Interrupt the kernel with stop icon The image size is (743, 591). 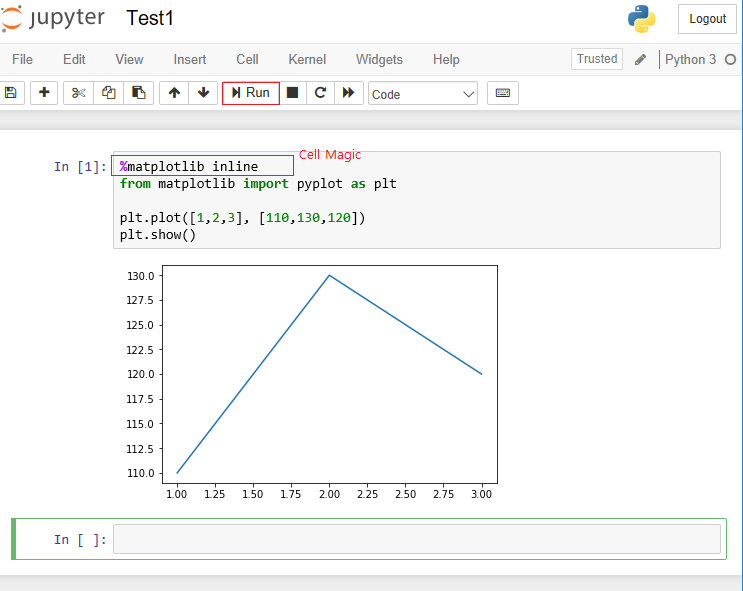pyautogui.click(x=292, y=92)
